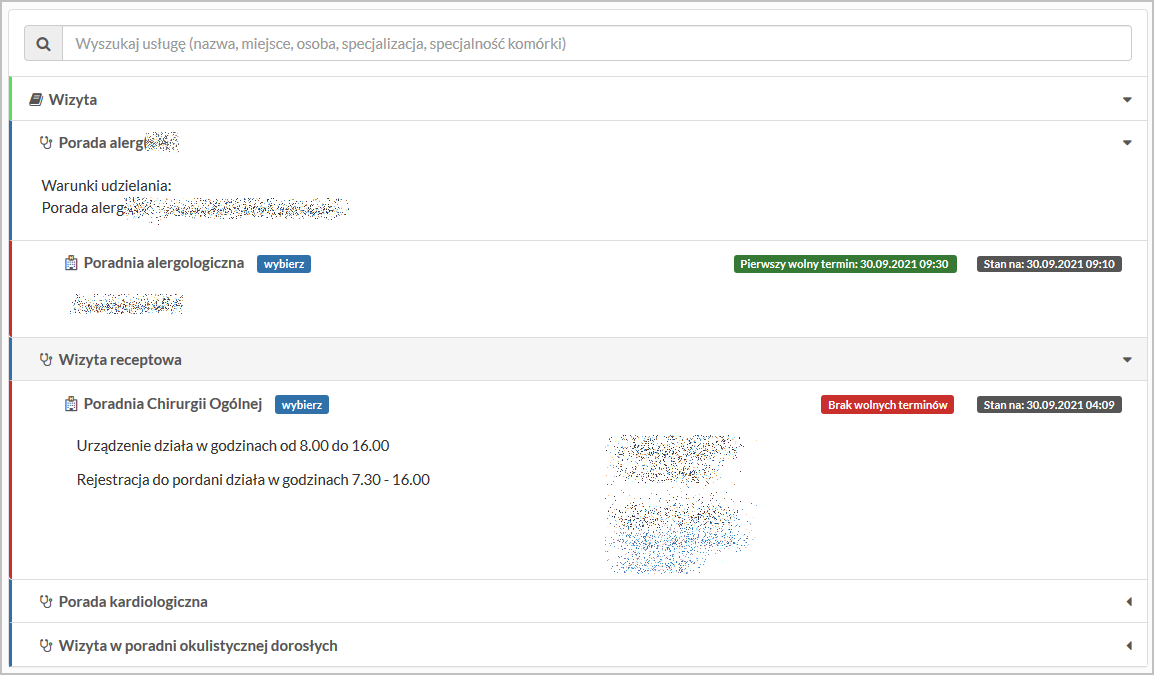Click stethoscope icon next to Porada alergologiczna
1154x675 pixels.
point(45,143)
